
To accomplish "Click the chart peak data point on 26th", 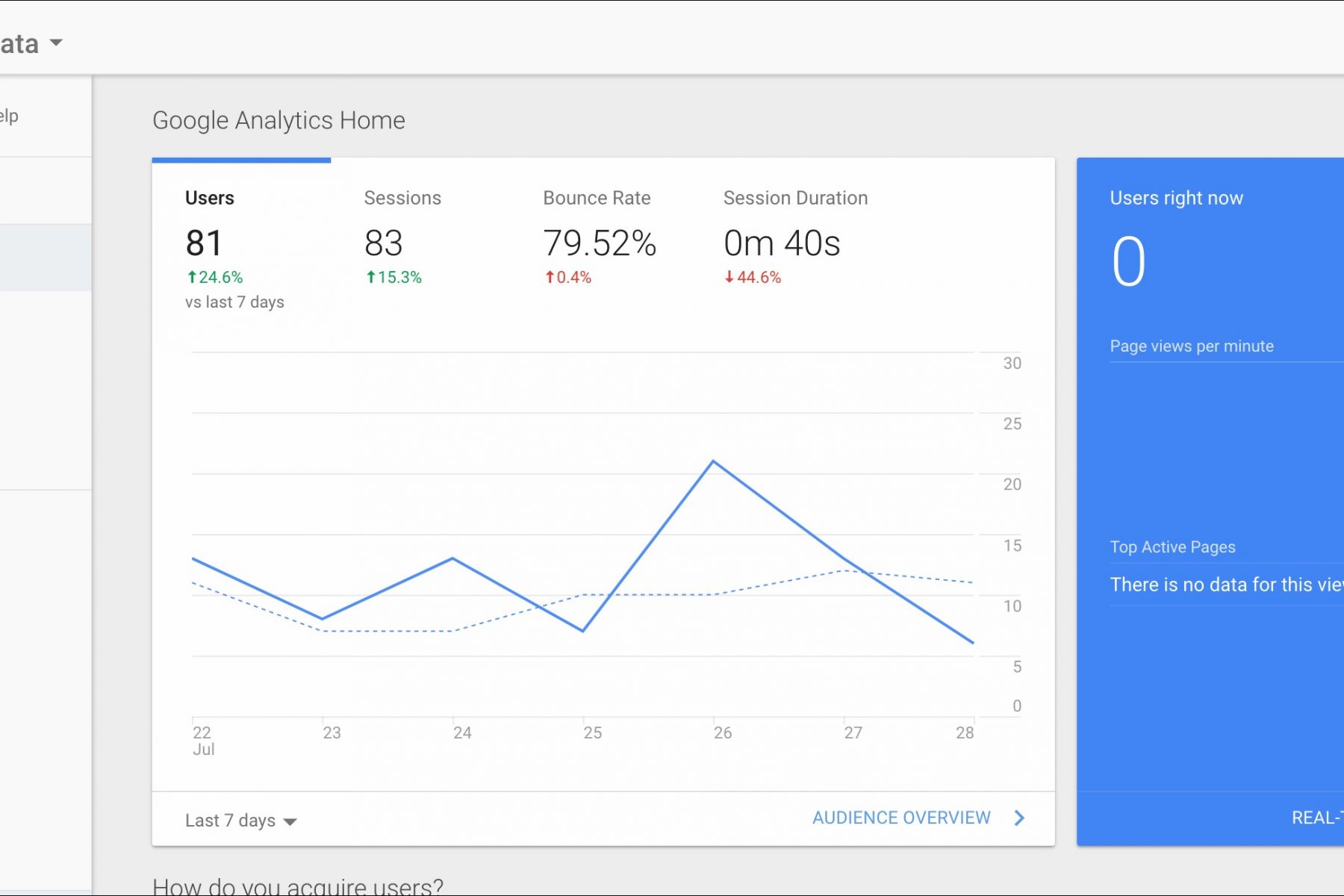I will (x=713, y=461).
